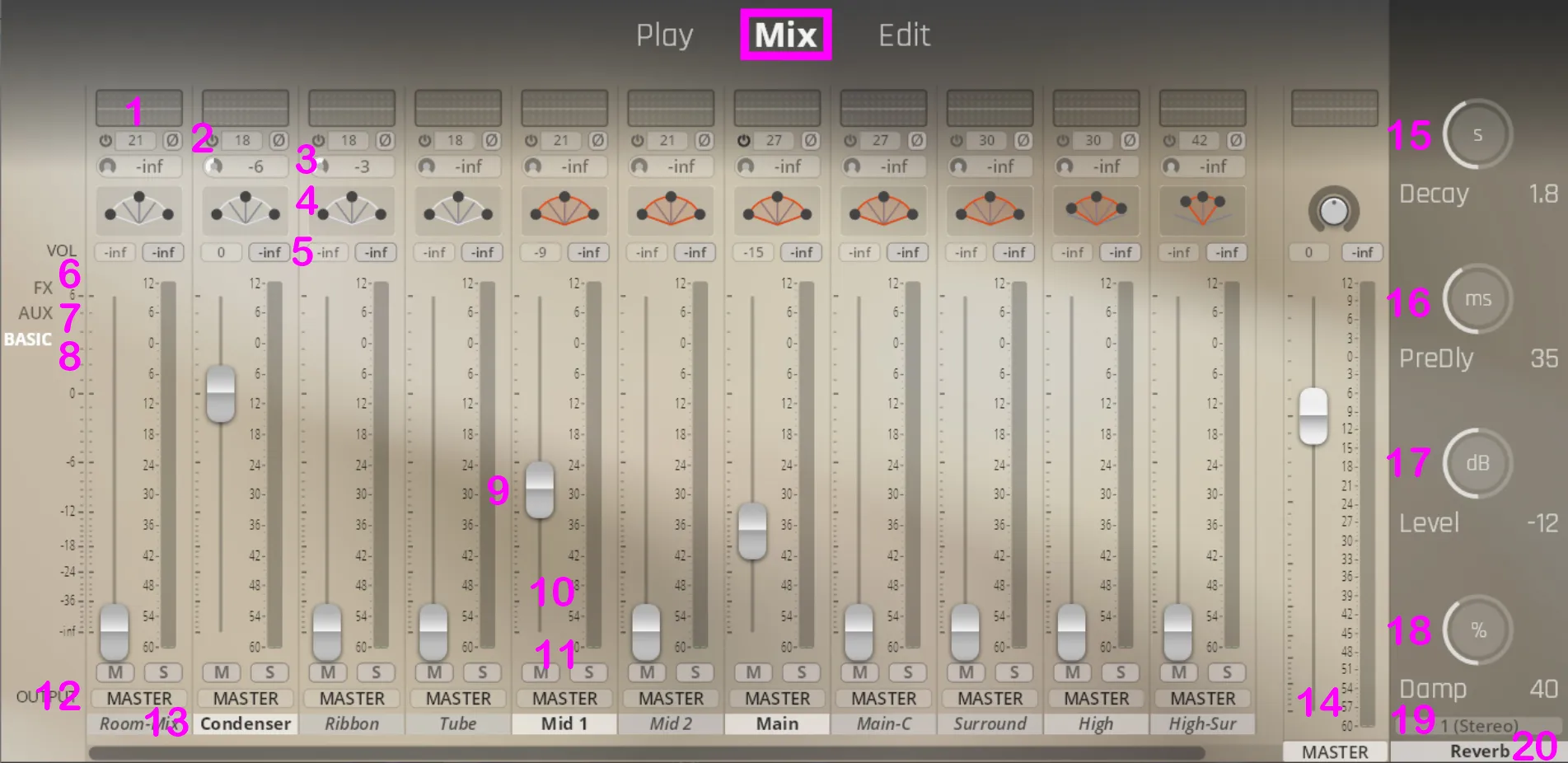Click headphone icon on Ribbon channel
Image resolution: width=1568 pixels, height=763 pixels.
[x=321, y=166]
